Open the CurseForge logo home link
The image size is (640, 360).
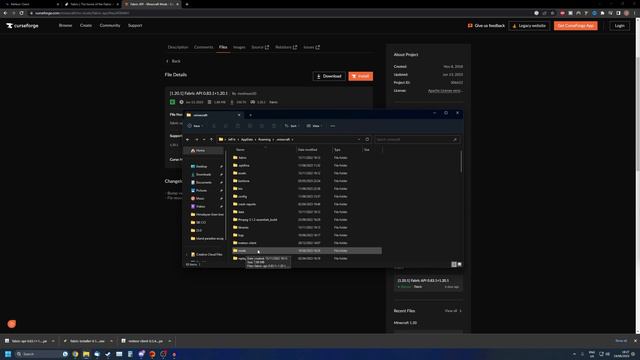(22, 26)
